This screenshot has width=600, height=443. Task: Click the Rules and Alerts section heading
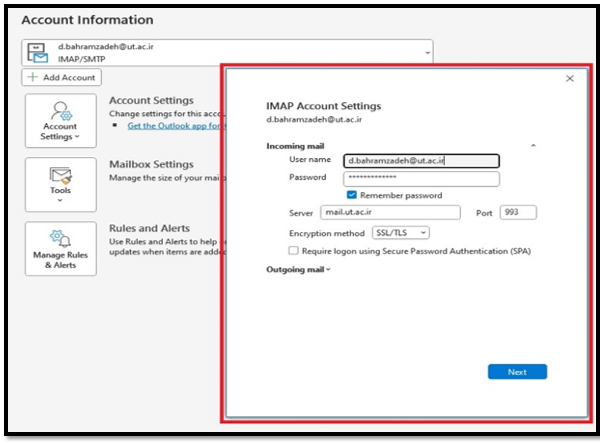pos(149,229)
